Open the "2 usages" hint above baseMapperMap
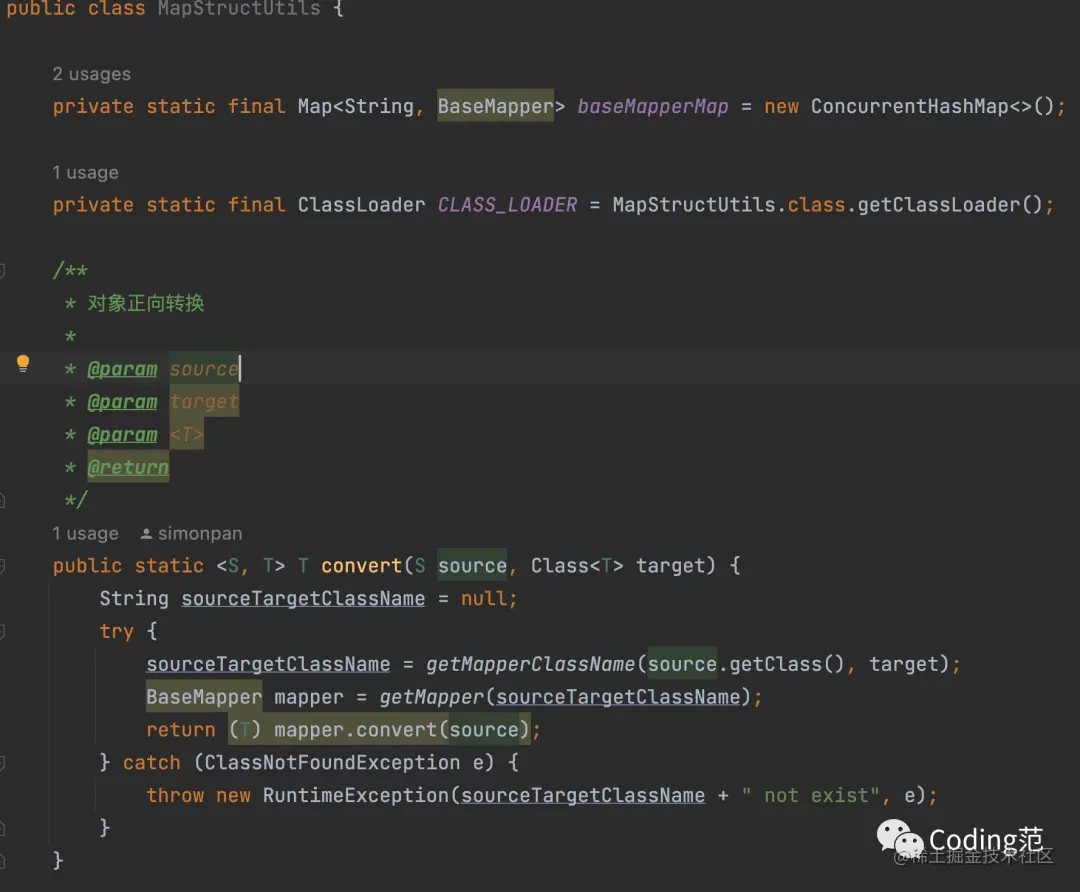 pos(92,74)
